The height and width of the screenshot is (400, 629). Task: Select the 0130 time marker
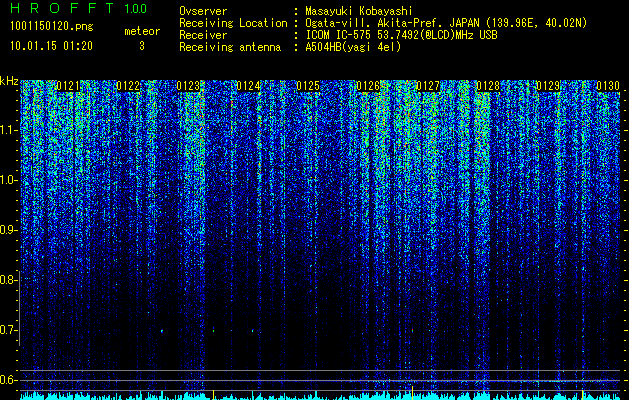(x=608, y=86)
